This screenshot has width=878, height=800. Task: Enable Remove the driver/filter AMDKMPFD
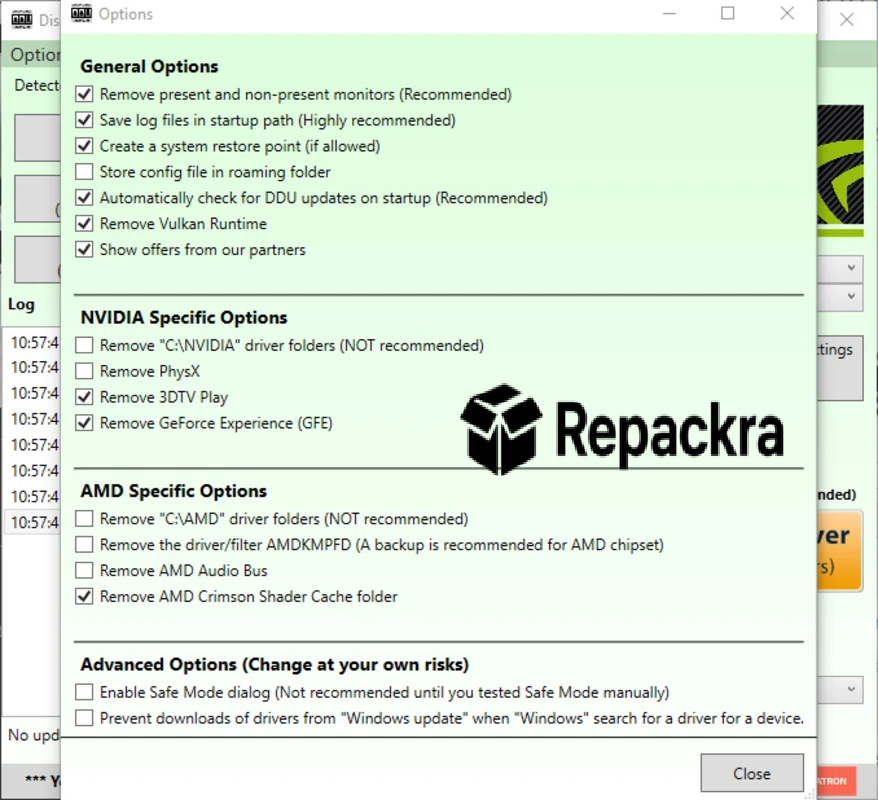(x=84, y=544)
